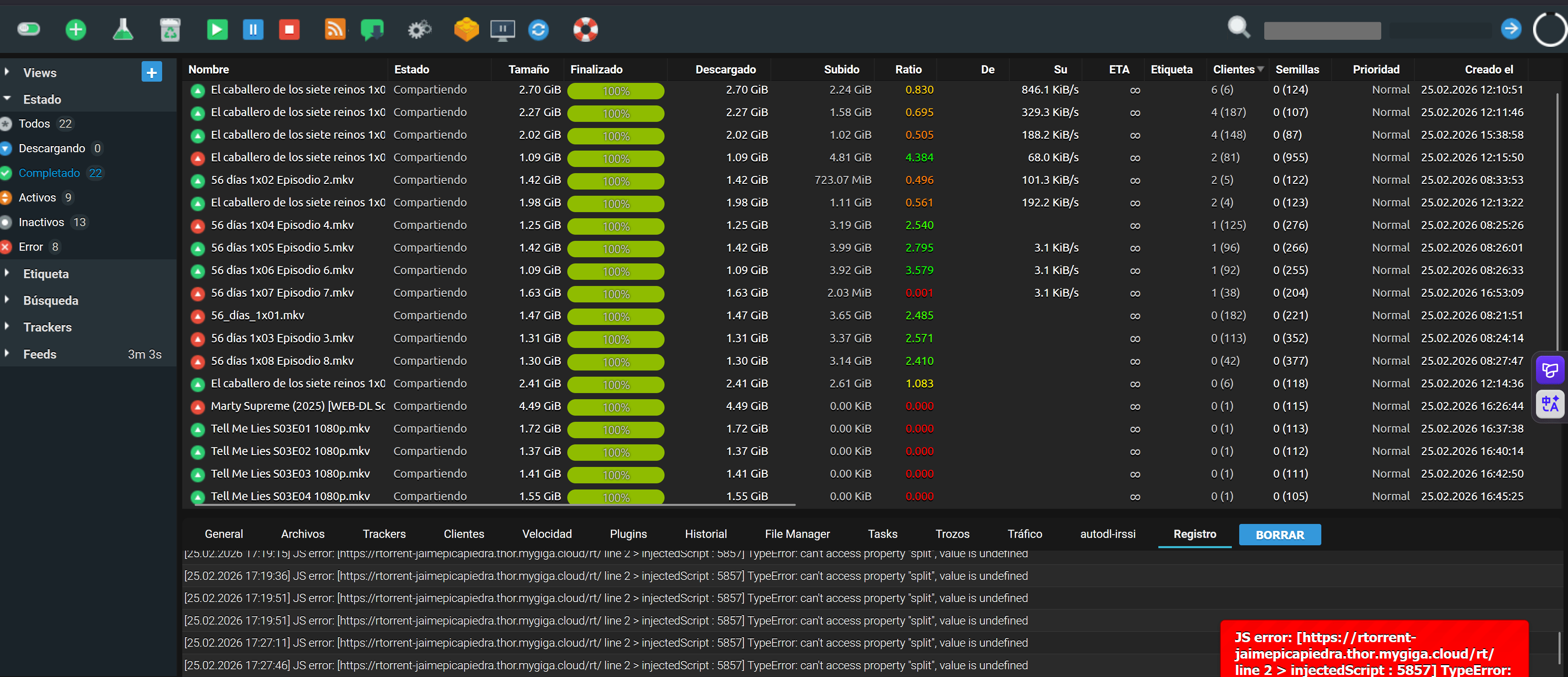Click the green flask Create Torrent icon
This screenshot has width=1568, height=677.
coord(123,29)
